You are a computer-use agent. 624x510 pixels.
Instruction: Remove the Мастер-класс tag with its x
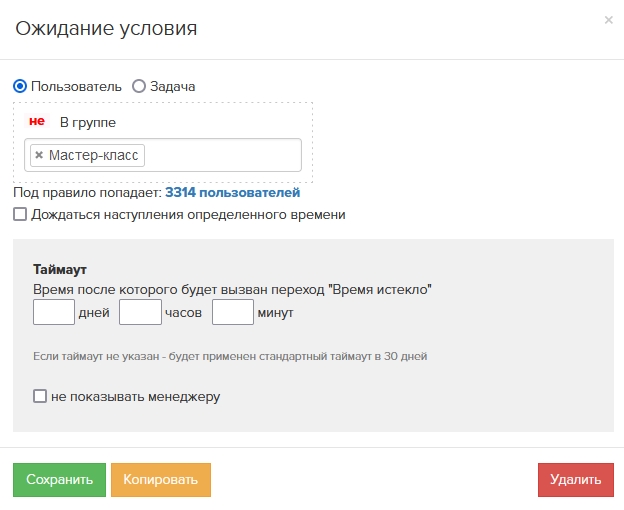tap(39, 155)
